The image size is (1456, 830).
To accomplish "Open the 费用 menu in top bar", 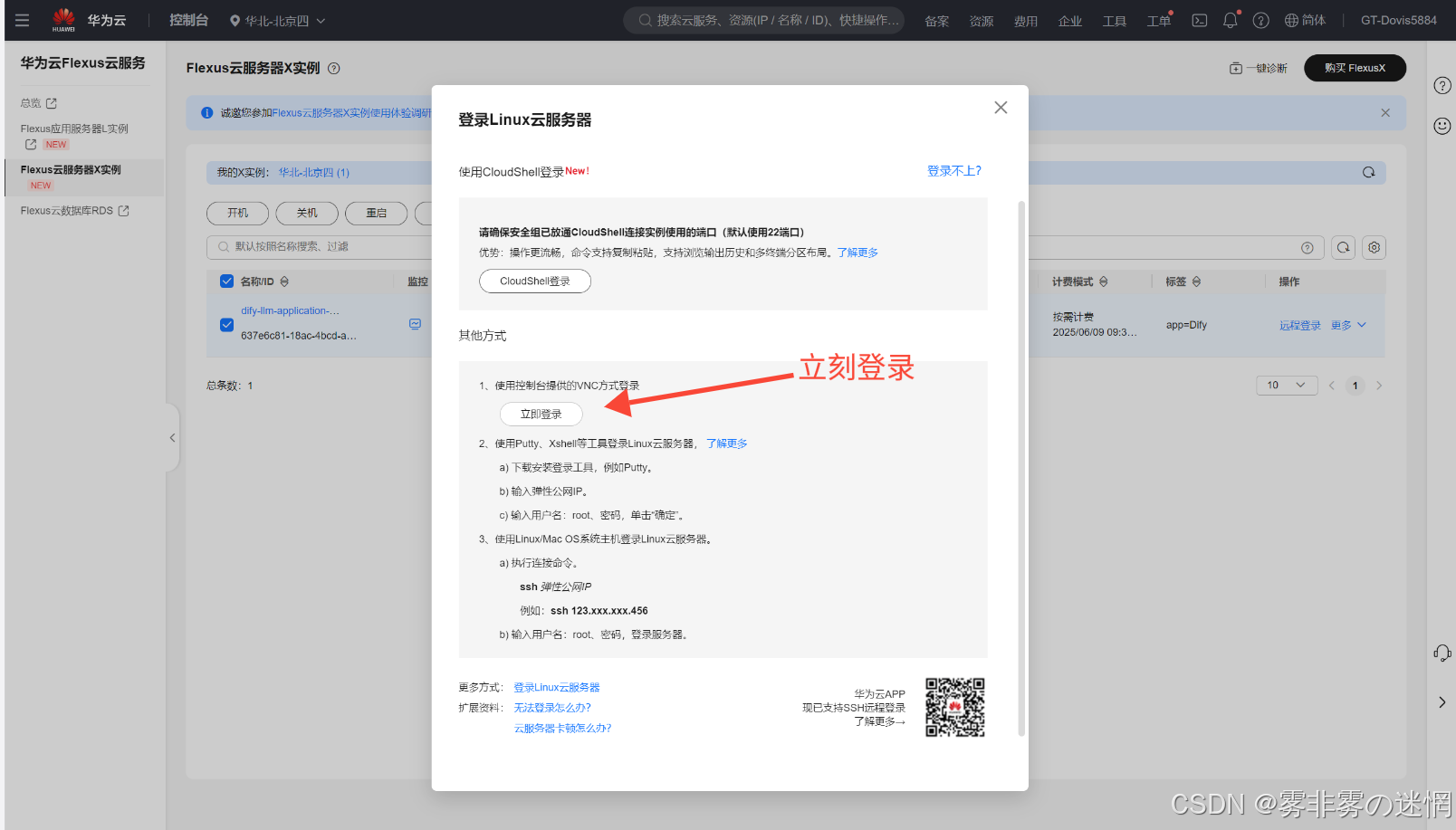I will coord(1025,21).
